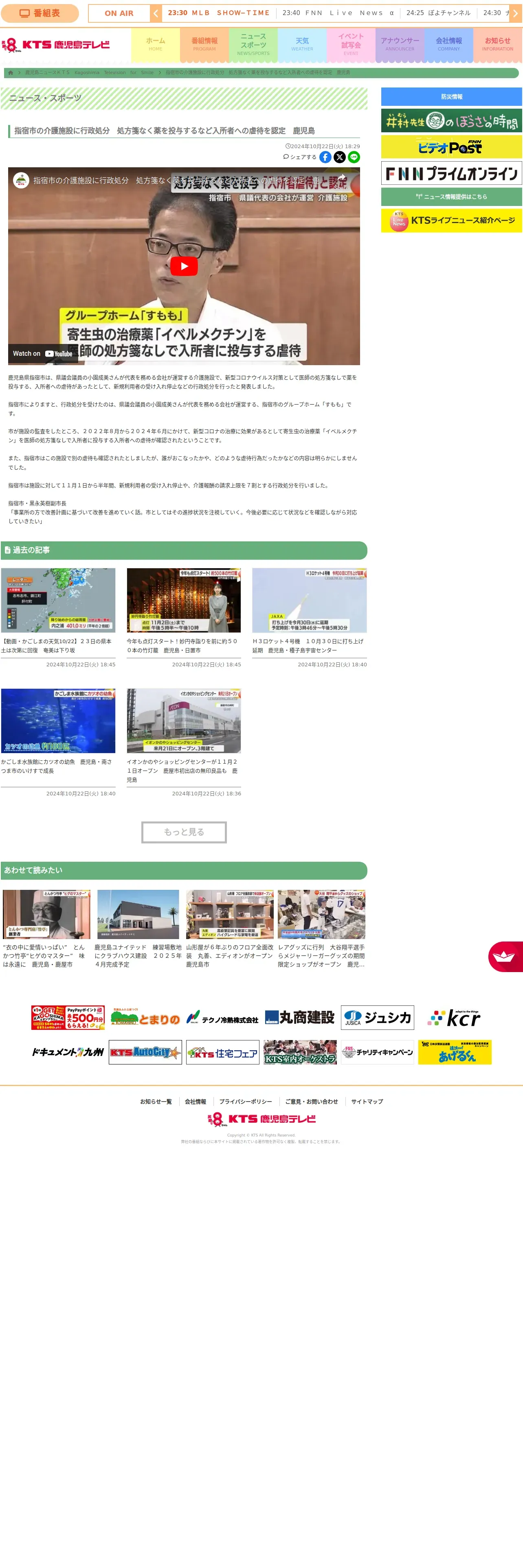Open the ホーム HOME menu tab
The width and height of the screenshot is (523, 1568).
click(x=155, y=44)
